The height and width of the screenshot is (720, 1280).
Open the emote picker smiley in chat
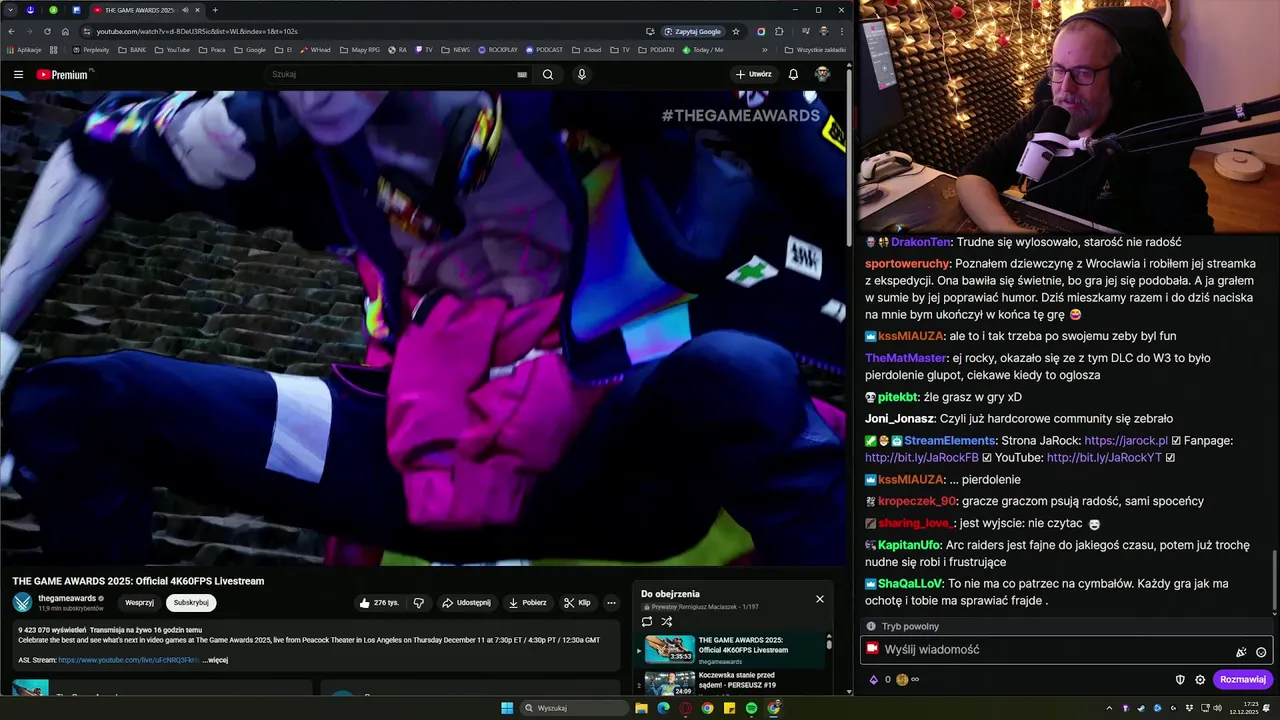pos(1261,652)
